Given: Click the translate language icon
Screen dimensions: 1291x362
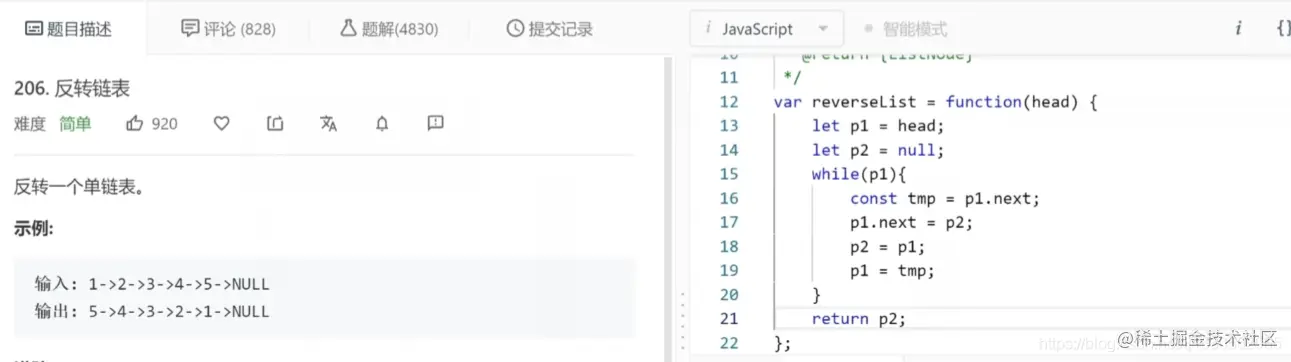Looking at the screenshot, I should click(x=328, y=124).
